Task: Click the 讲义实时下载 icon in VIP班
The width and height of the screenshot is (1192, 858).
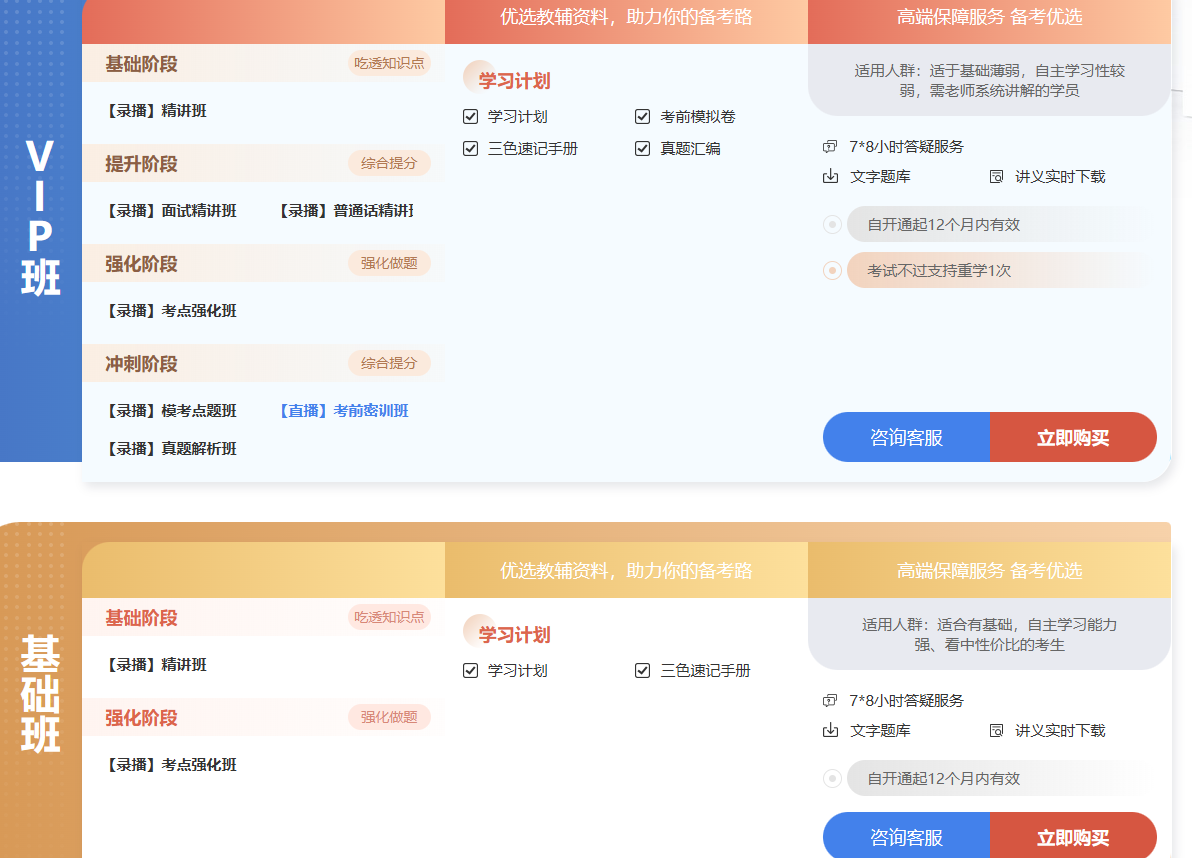Action: point(996,177)
